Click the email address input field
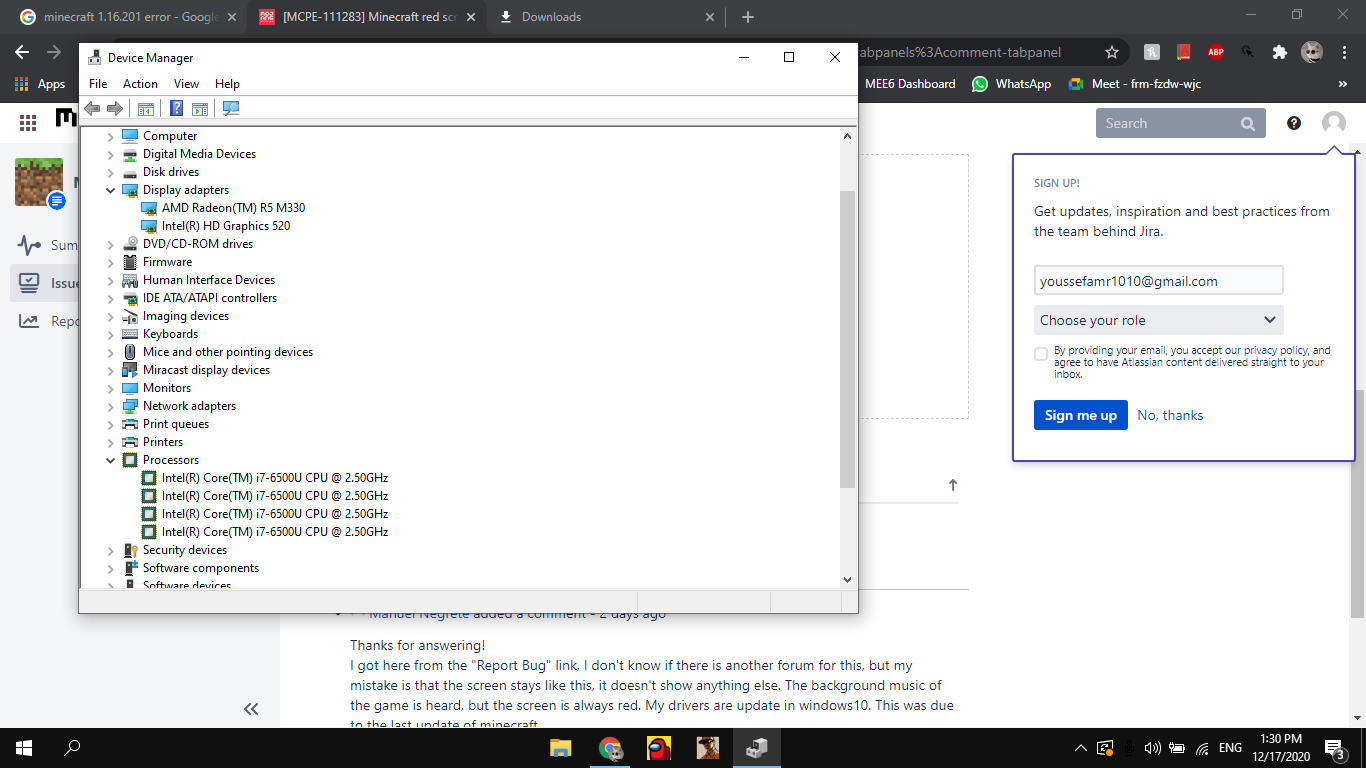Image resolution: width=1366 pixels, height=768 pixels. pyautogui.click(x=1158, y=281)
